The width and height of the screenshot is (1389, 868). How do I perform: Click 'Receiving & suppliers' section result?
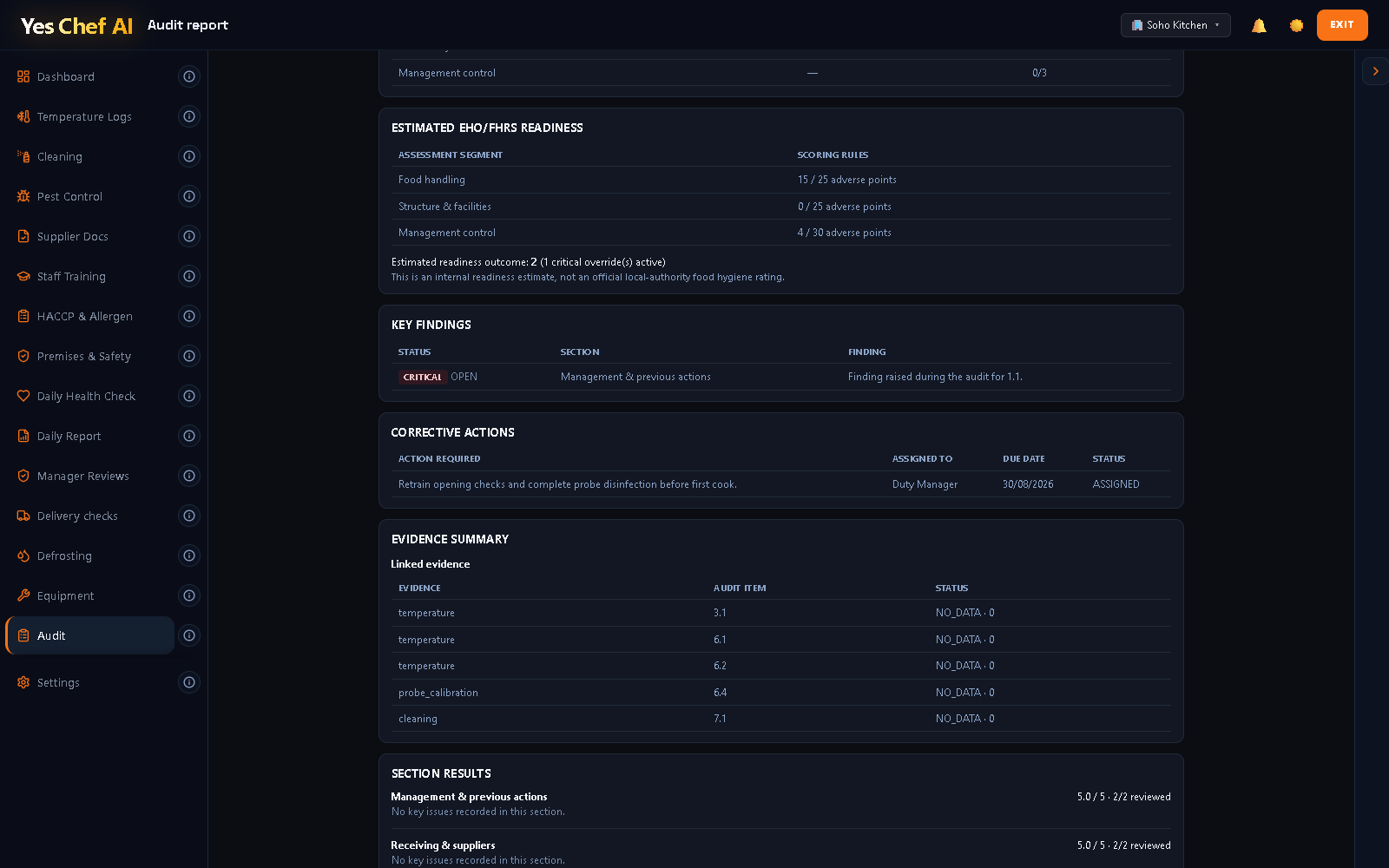click(x=443, y=845)
